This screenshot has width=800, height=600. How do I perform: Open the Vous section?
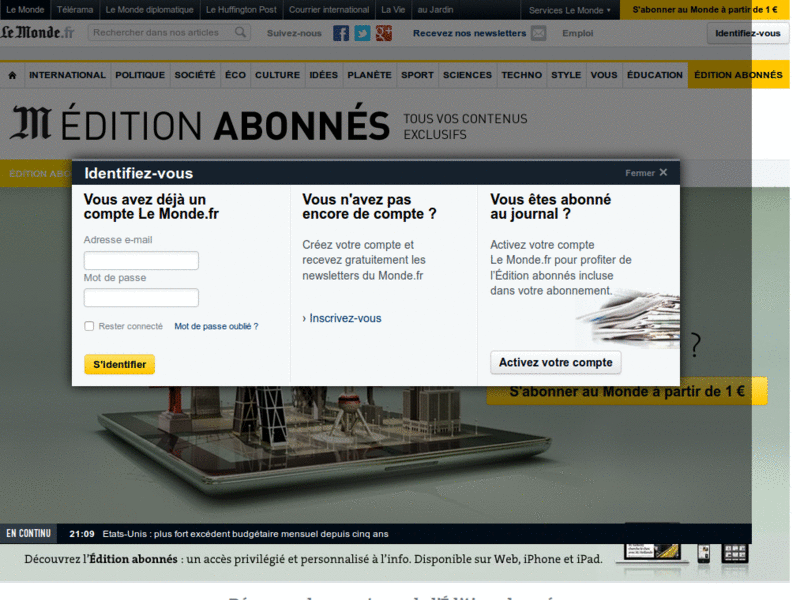604,75
